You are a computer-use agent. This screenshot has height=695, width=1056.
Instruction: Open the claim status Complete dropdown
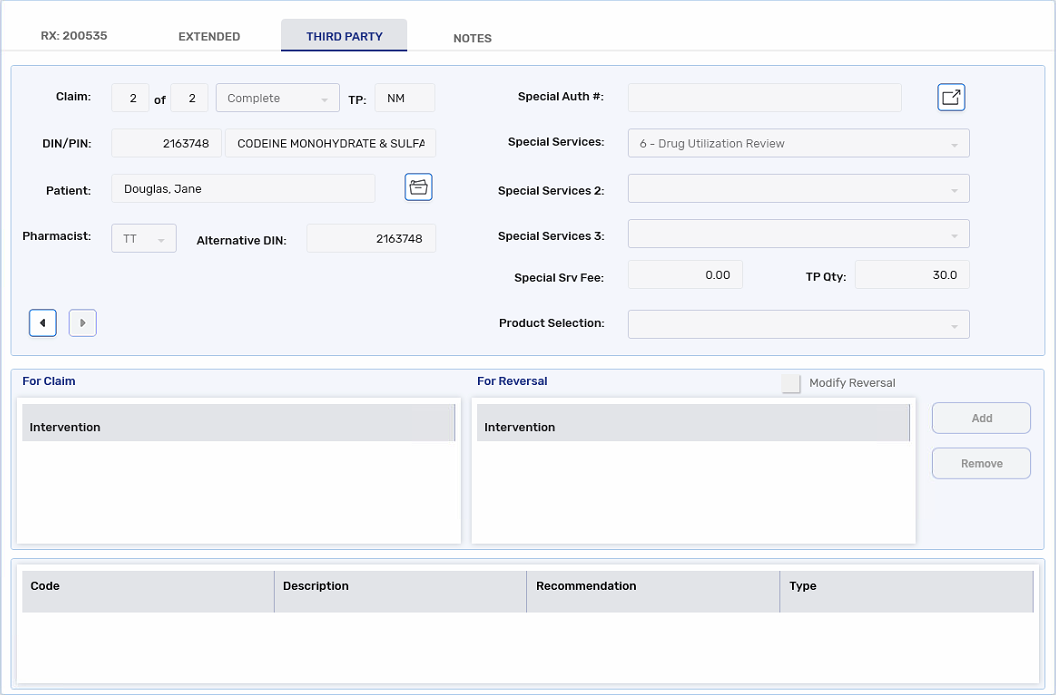tap(278, 98)
